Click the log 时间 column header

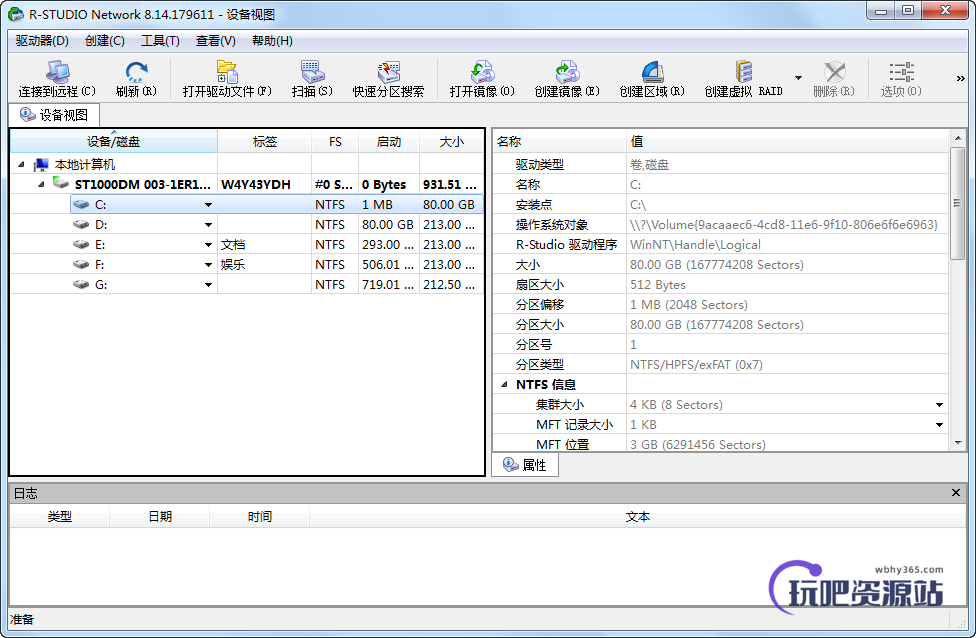(x=260, y=517)
